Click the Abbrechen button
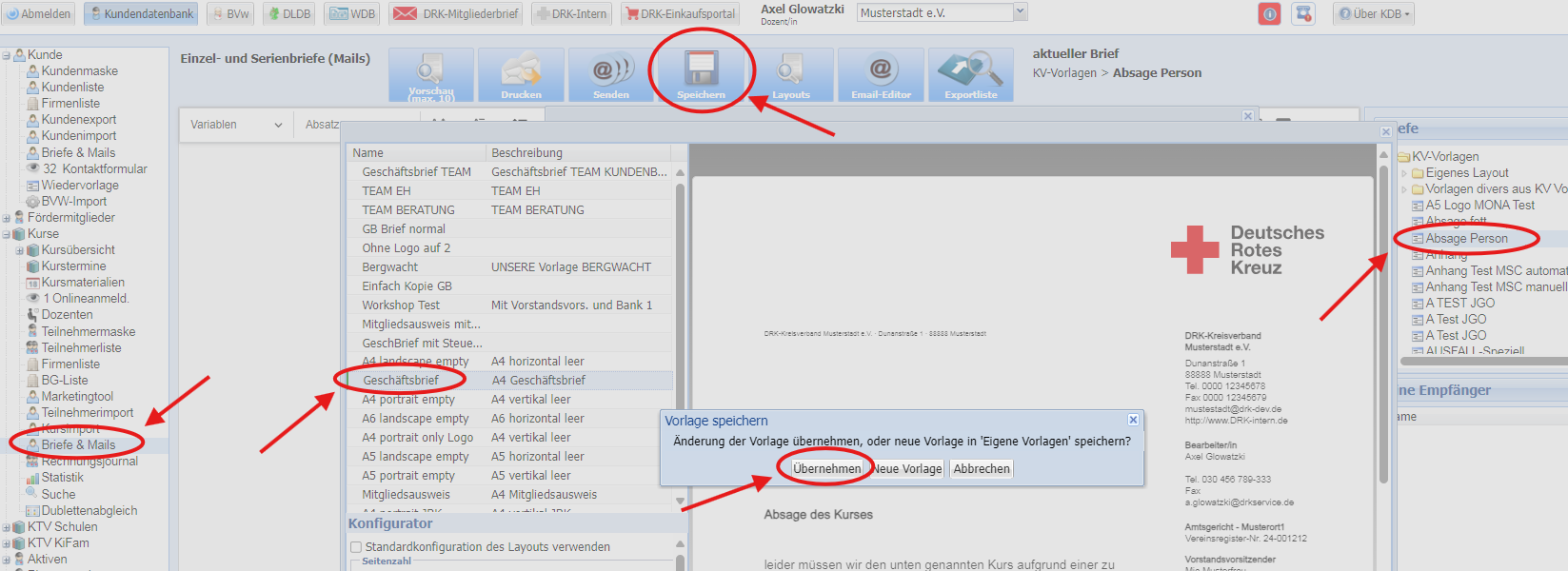The width and height of the screenshot is (1568, 571). coord(981,469)
